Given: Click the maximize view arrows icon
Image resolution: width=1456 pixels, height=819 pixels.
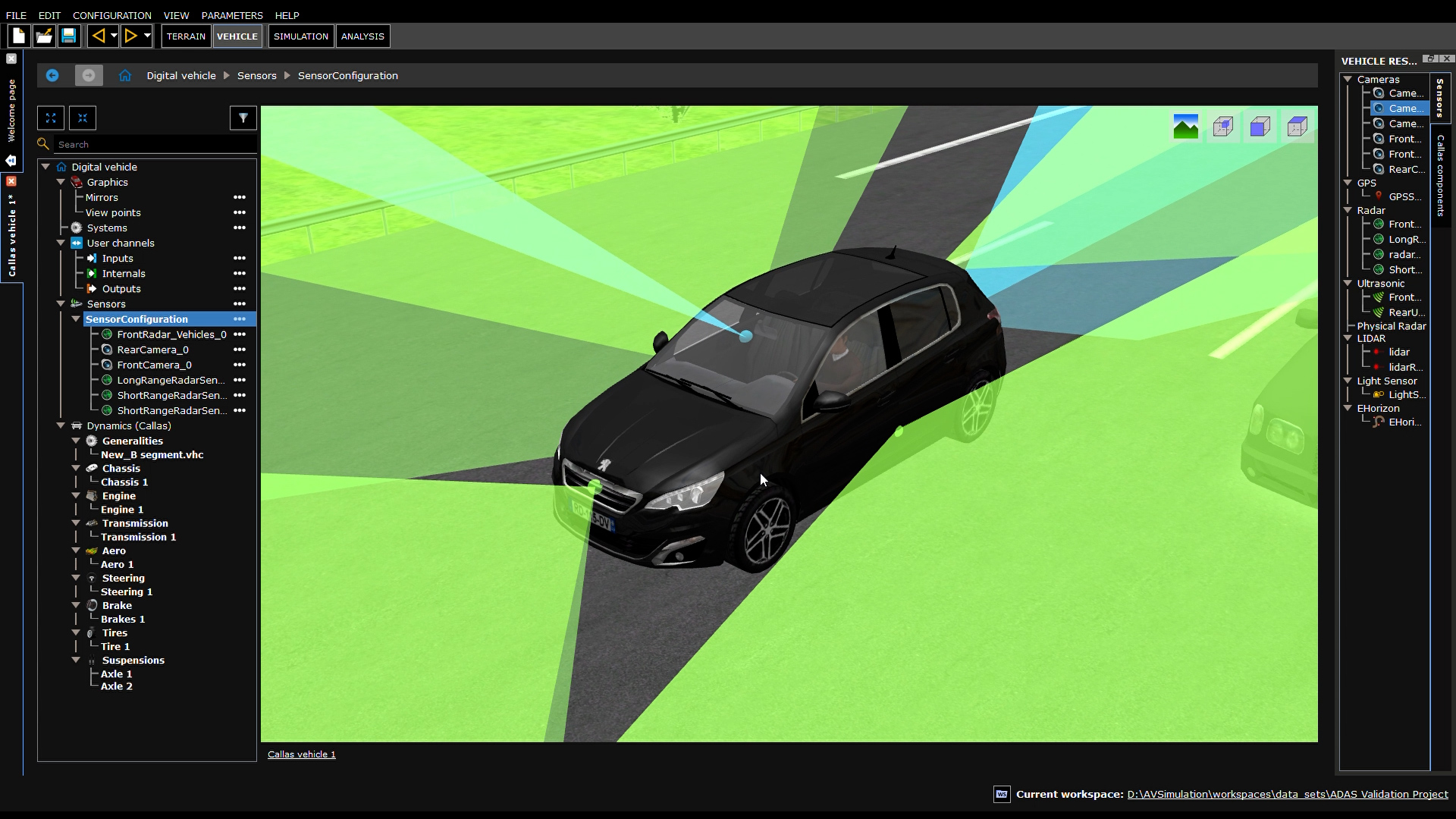Looking at the screenshot, I should (50, 118).
